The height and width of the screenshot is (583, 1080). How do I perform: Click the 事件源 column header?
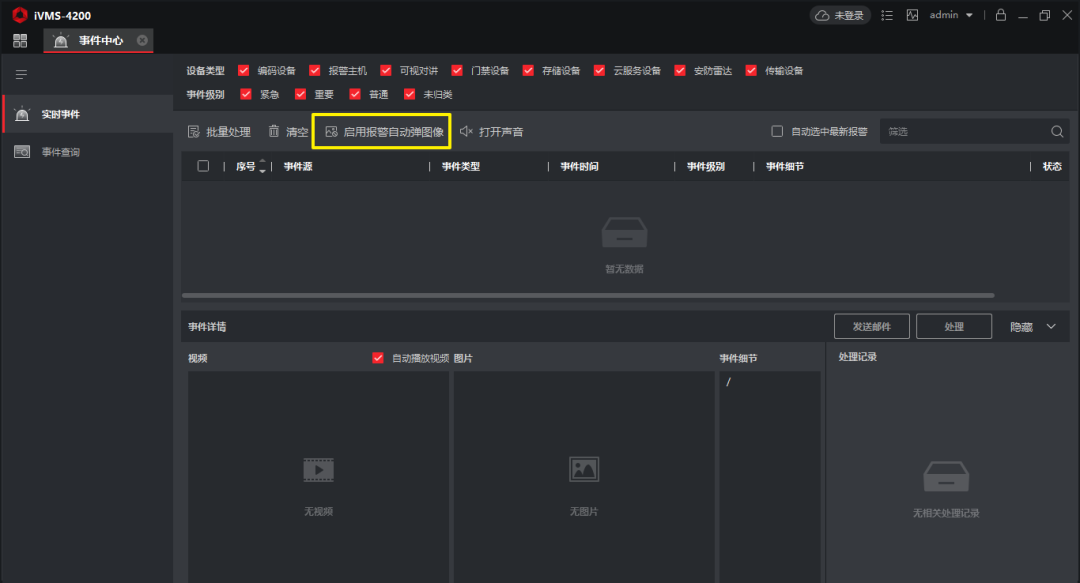click(298, 166)
